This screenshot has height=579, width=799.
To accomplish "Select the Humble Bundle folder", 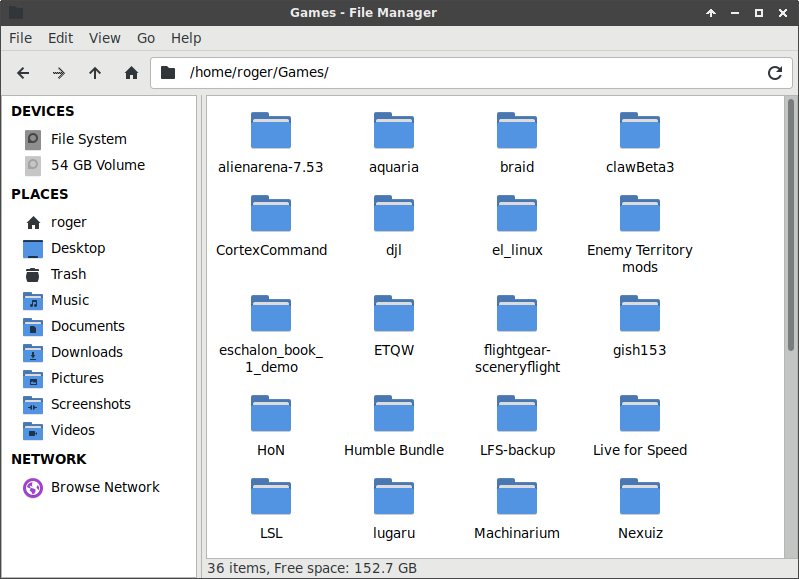I will tap(394, 426).
